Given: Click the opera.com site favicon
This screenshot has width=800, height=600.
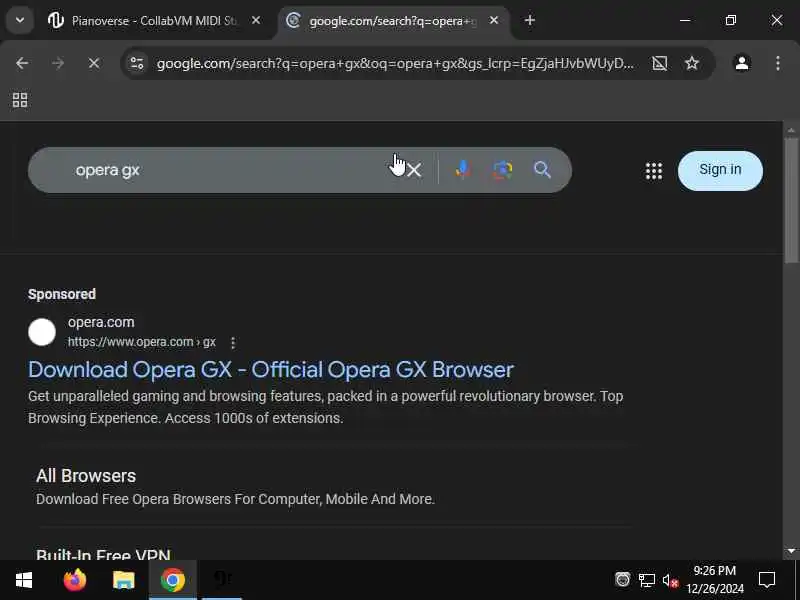Looking at the screenshot, I should (x=42, y=332).
